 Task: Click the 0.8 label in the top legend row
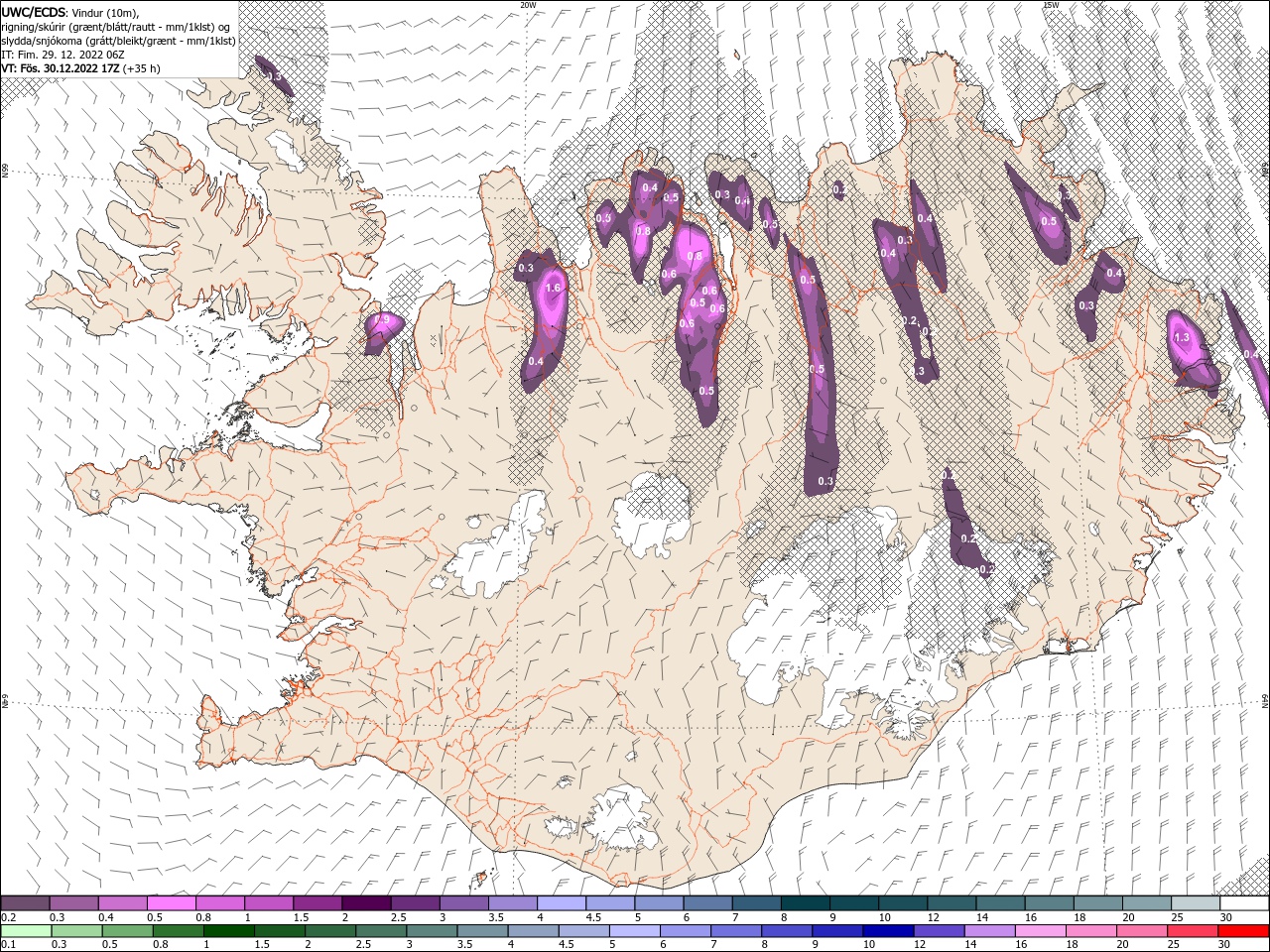(203, 917)
